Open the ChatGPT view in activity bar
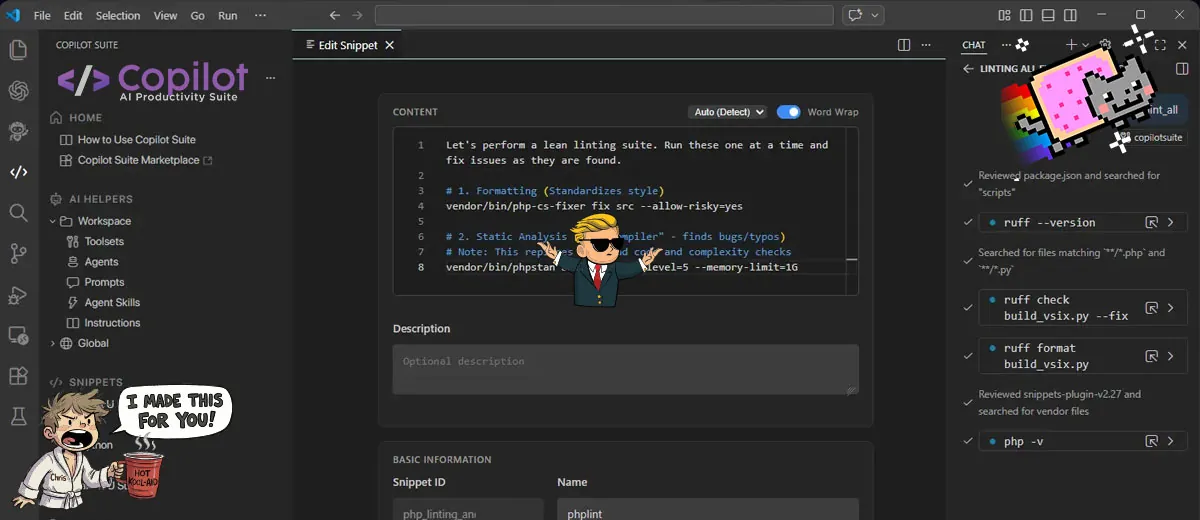This screenshot has width=1200, height=520. pos(18,91)
